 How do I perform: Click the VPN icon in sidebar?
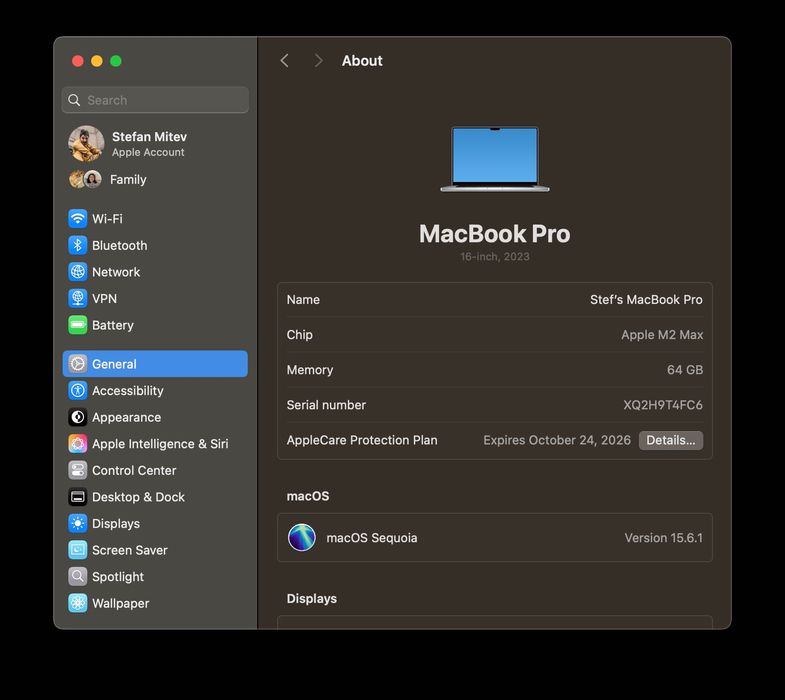(x=78, y=298)
